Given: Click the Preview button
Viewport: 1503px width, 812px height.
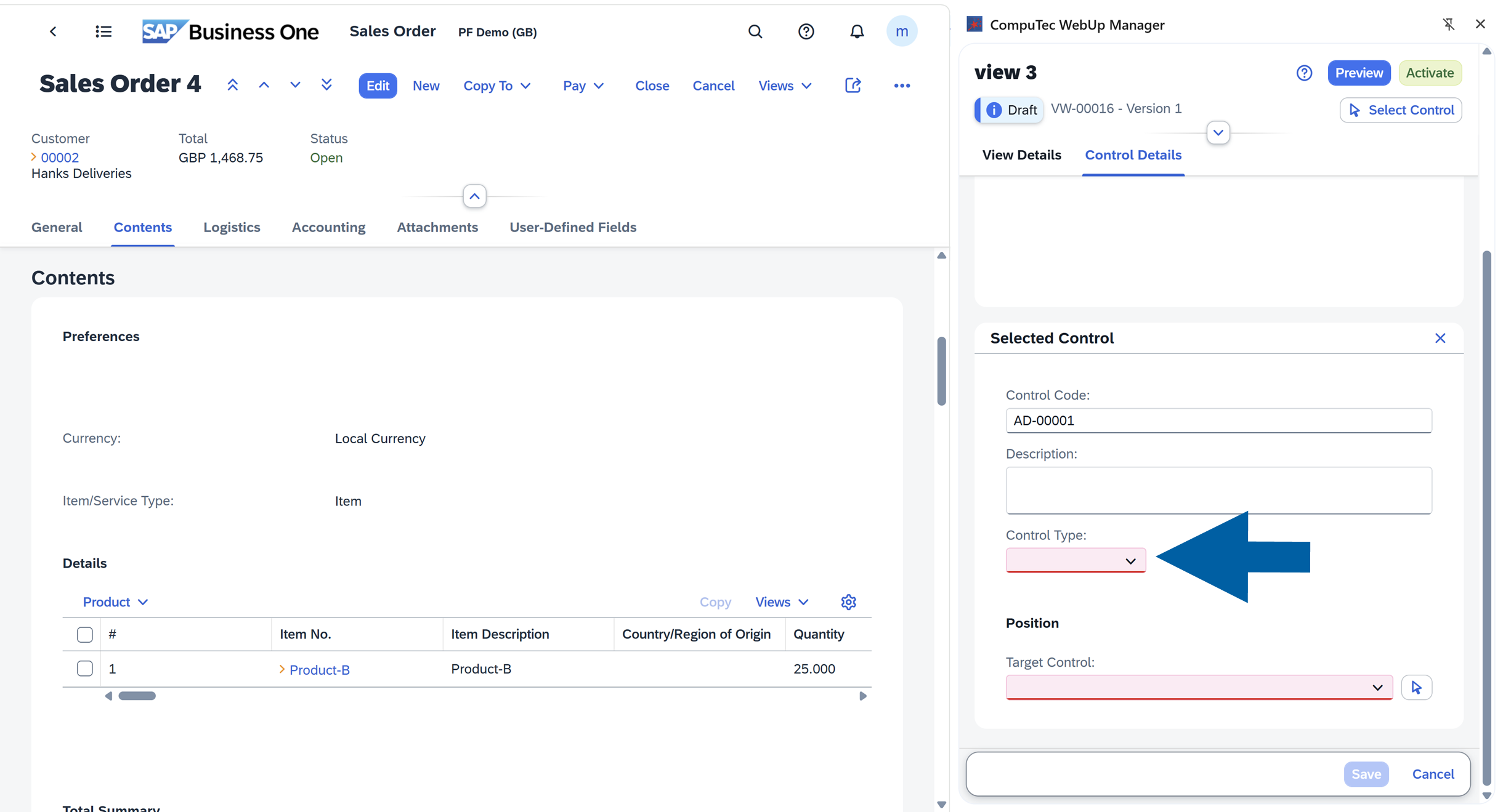Looking at the screenshot, I should tap(1359, 73).
